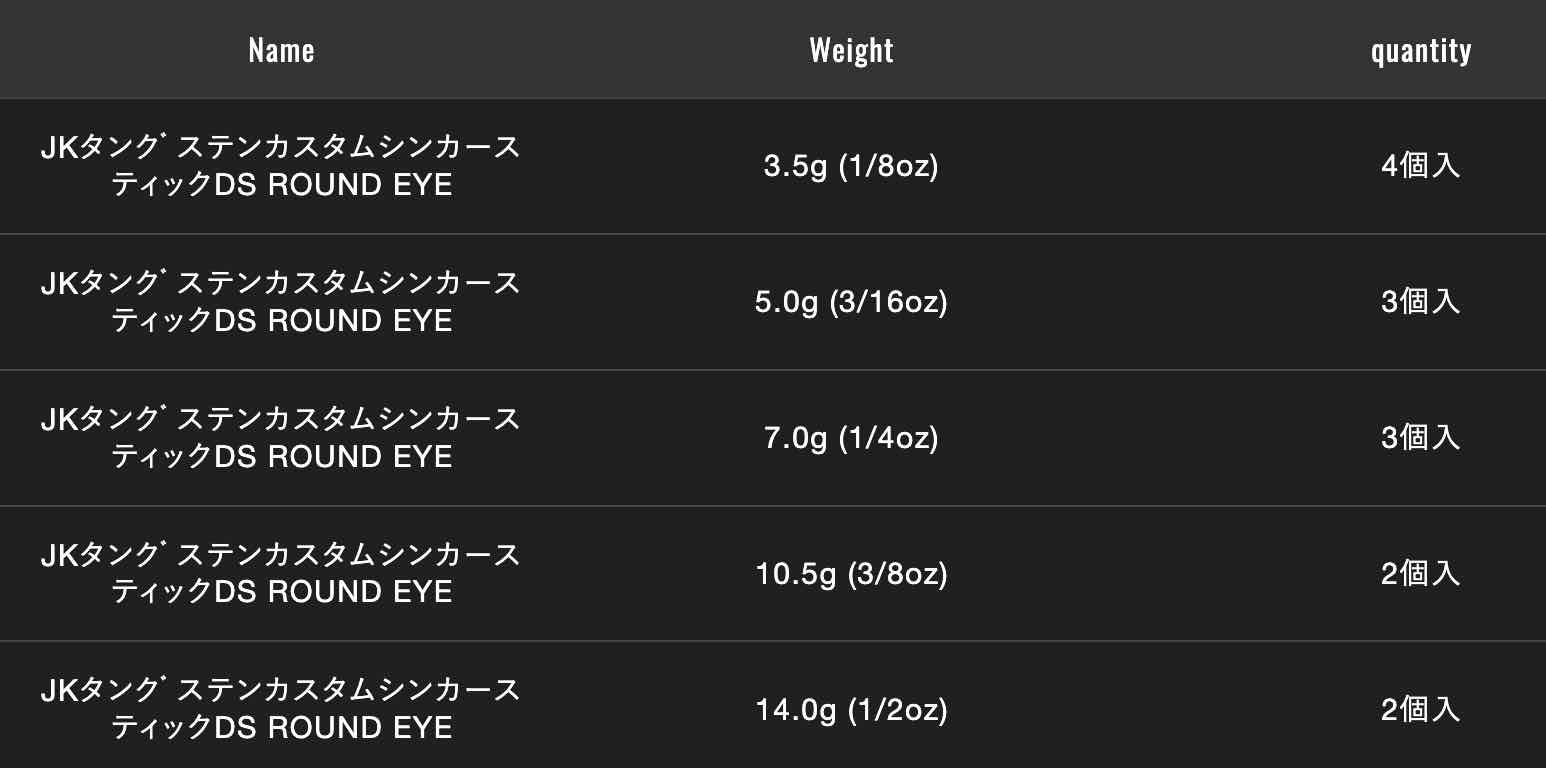Screen dimensions: 1546x768
Task: Click the 4個入 quantity cell
Action: pos(1420,166)
